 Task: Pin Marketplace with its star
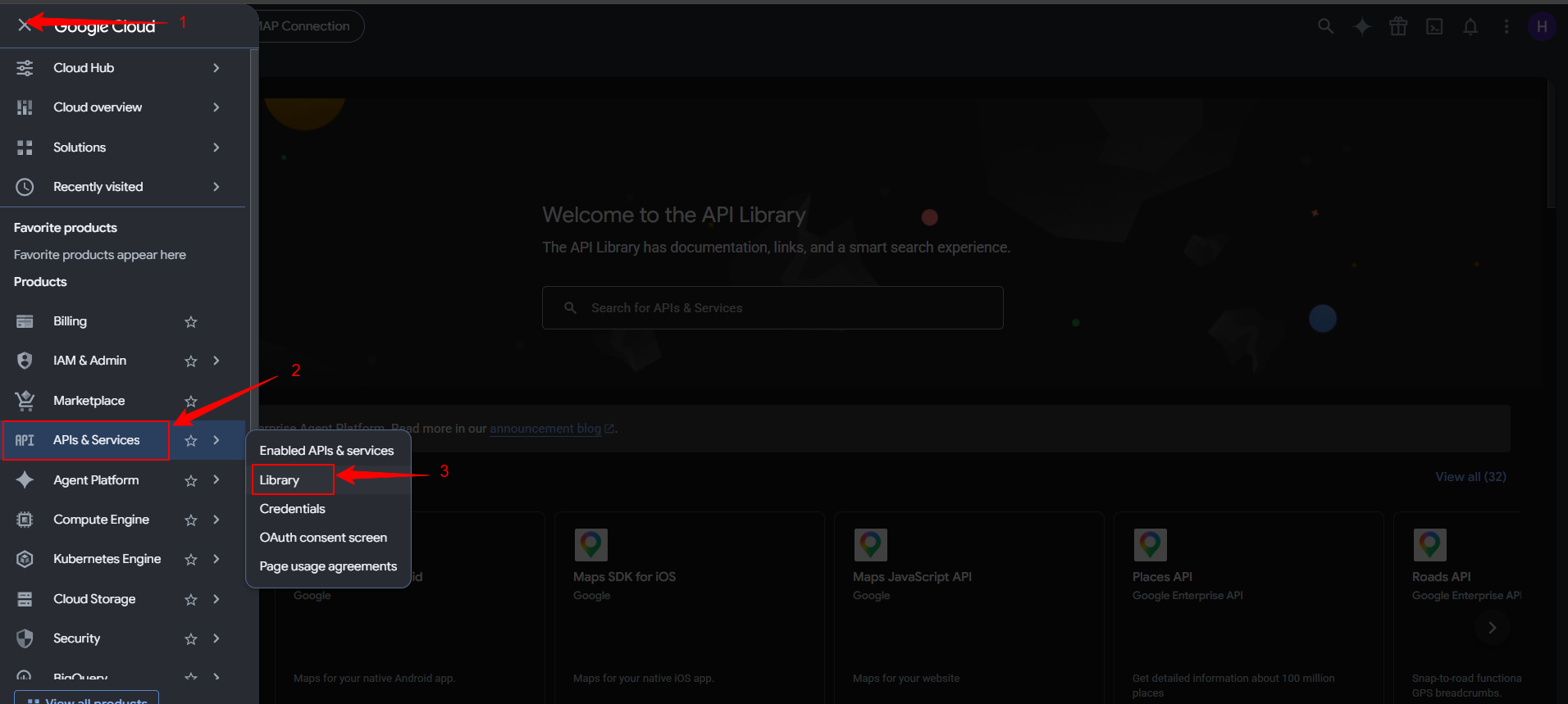(191, 402)
